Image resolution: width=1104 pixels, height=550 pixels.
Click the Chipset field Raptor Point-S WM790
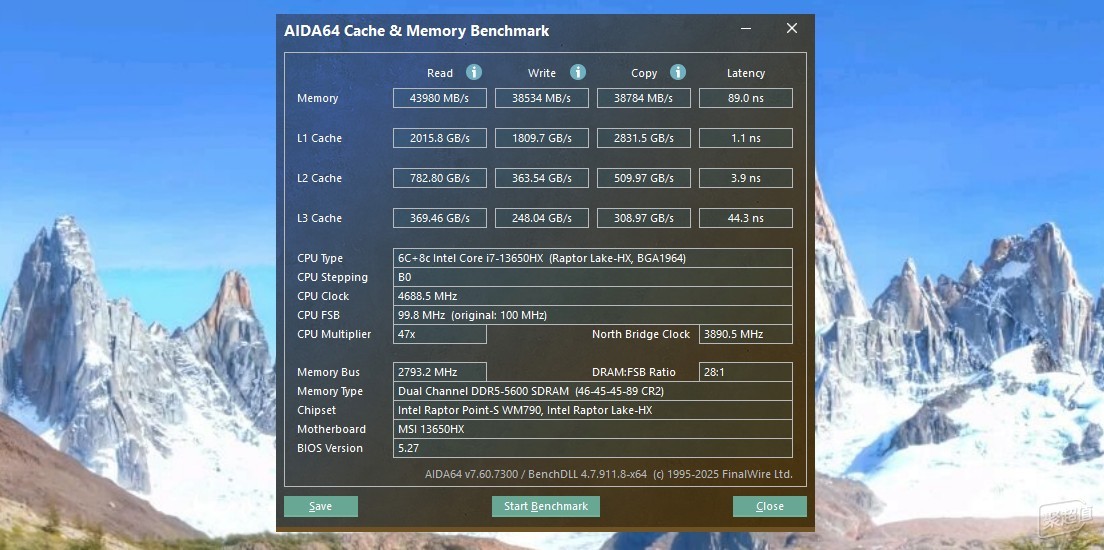coord(593,410)
